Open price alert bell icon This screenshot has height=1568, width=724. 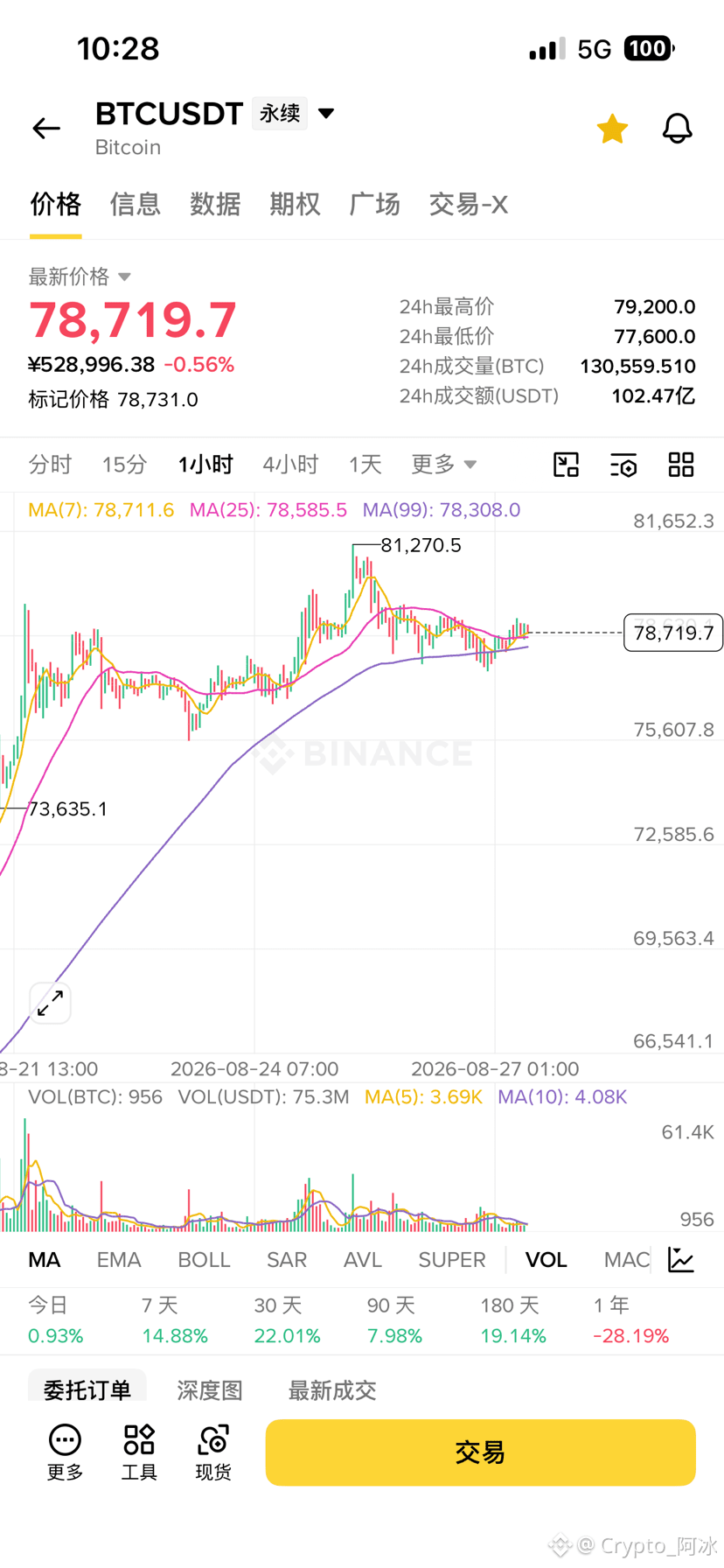pyautogui.click(x=677, y=129)
